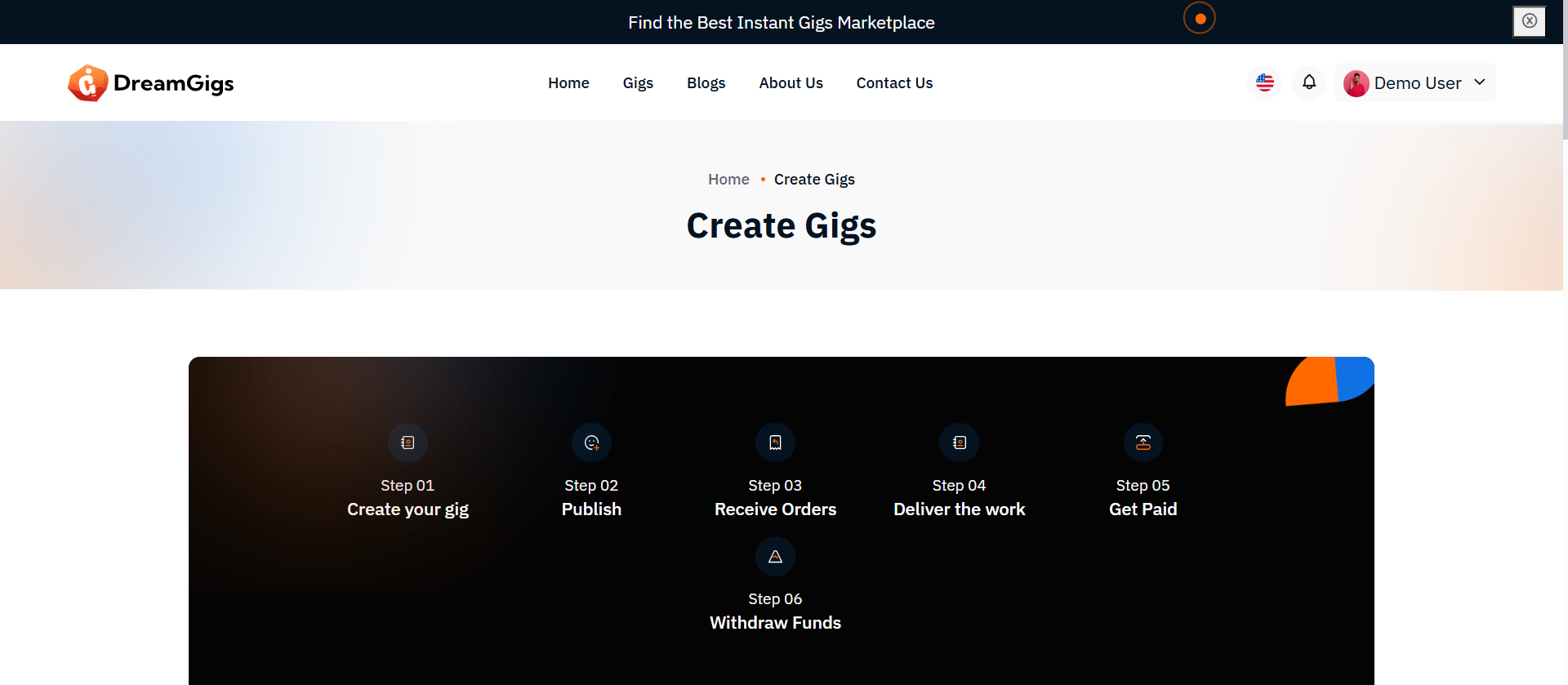Viewport: 1568px width, 685px height.
Task: Select the Step 02 Publish icon
Action: [x=591, y=443]
